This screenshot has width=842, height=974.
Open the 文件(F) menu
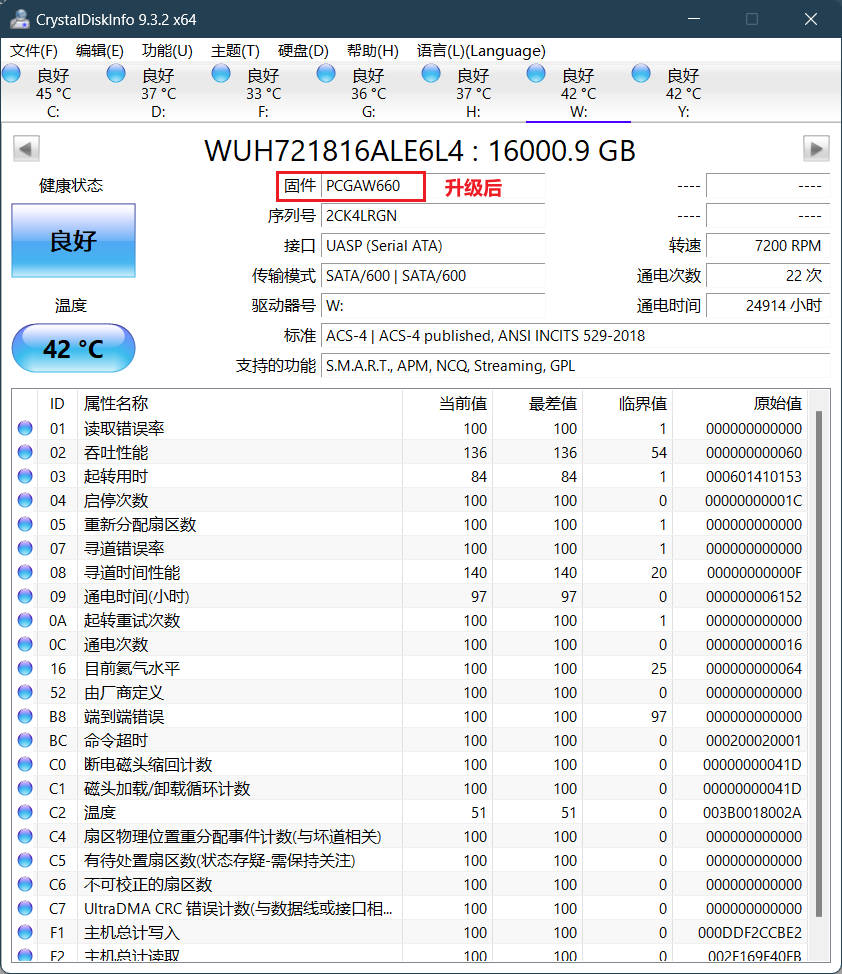coord(34,51)
